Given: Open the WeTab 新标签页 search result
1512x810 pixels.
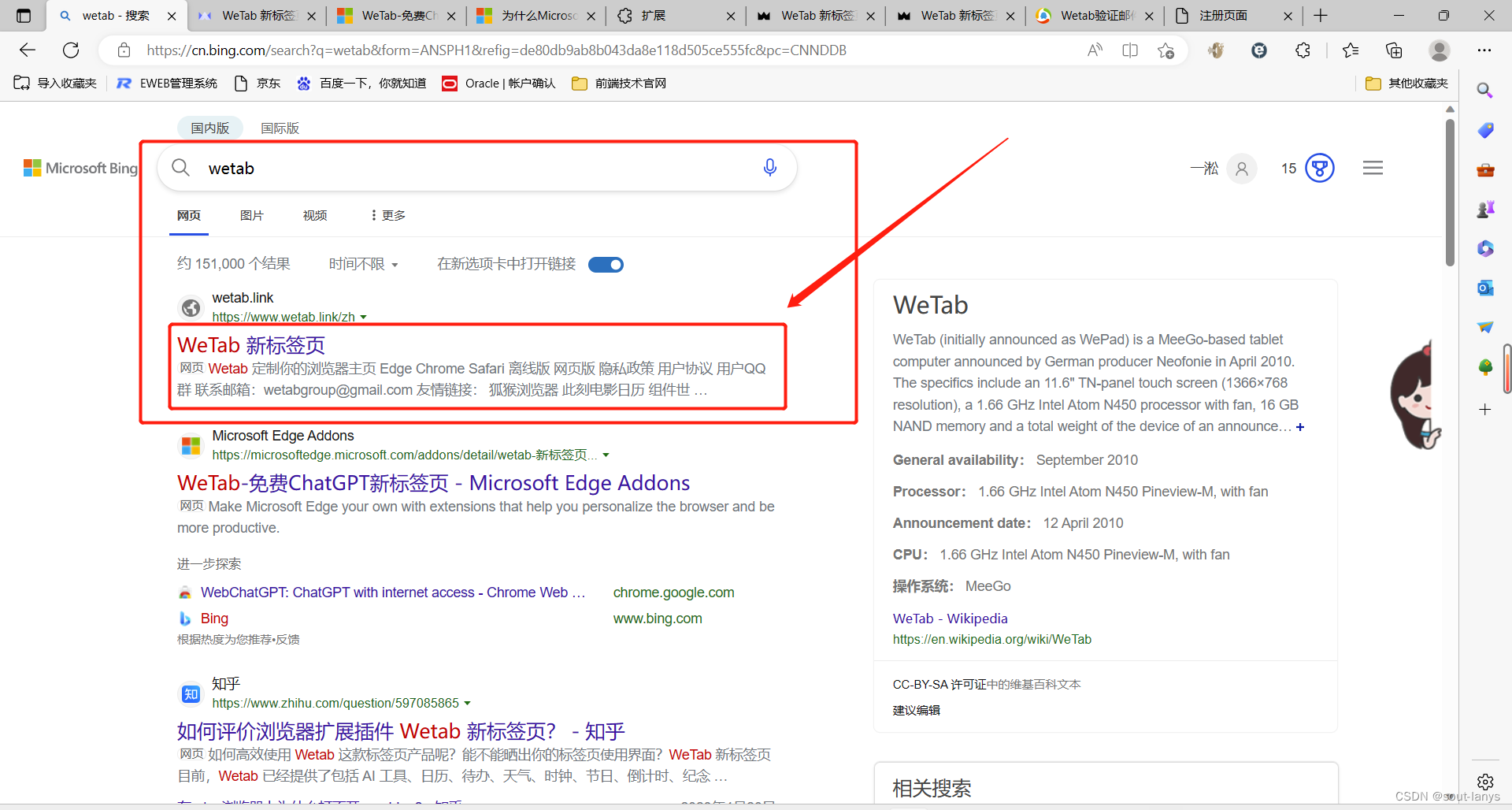Looking at the screenshot, I should pos(251,345).
